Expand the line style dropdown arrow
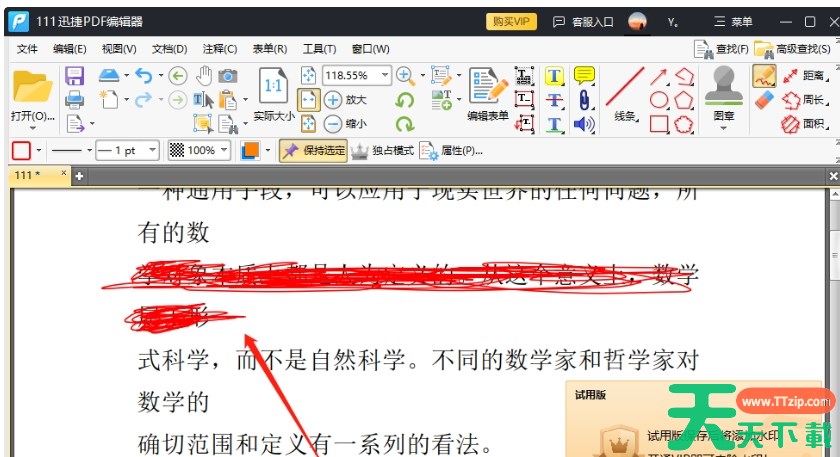The image size is (840, 457). pos(89,151)
